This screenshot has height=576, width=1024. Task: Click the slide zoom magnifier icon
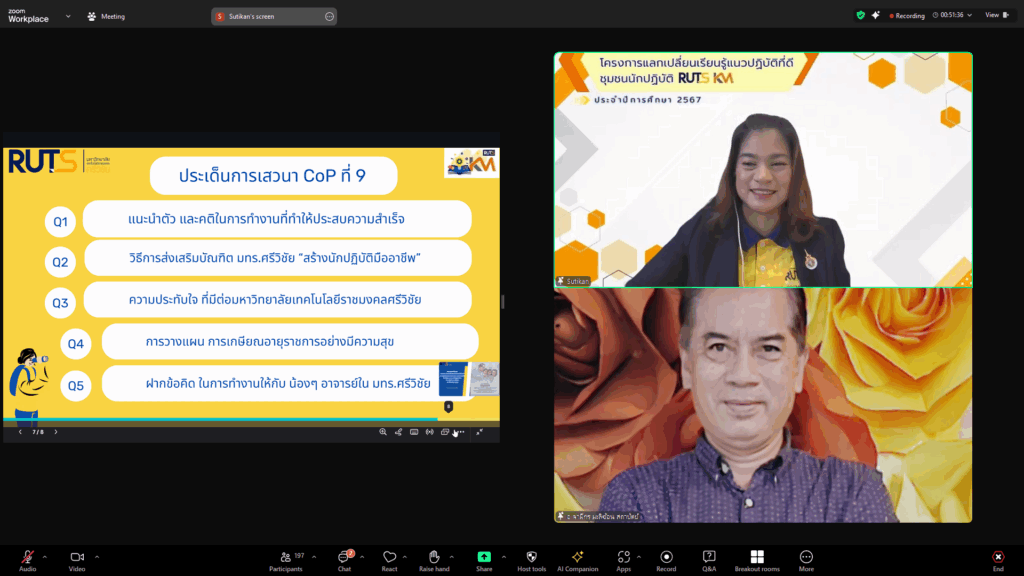pyautogui.click(x=383, y=432)
